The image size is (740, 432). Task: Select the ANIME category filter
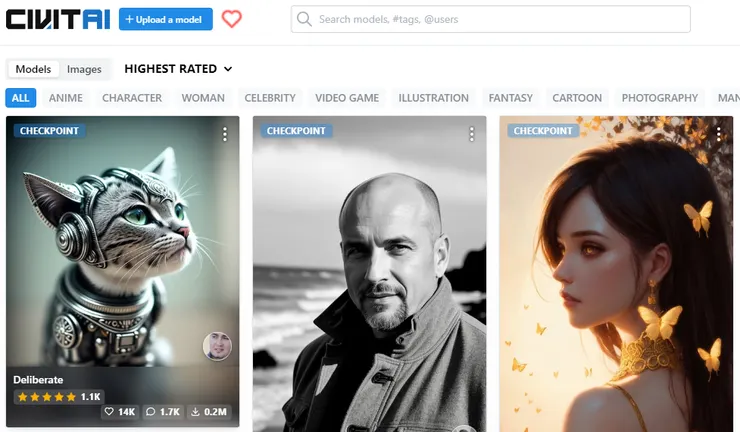(66, 98)
